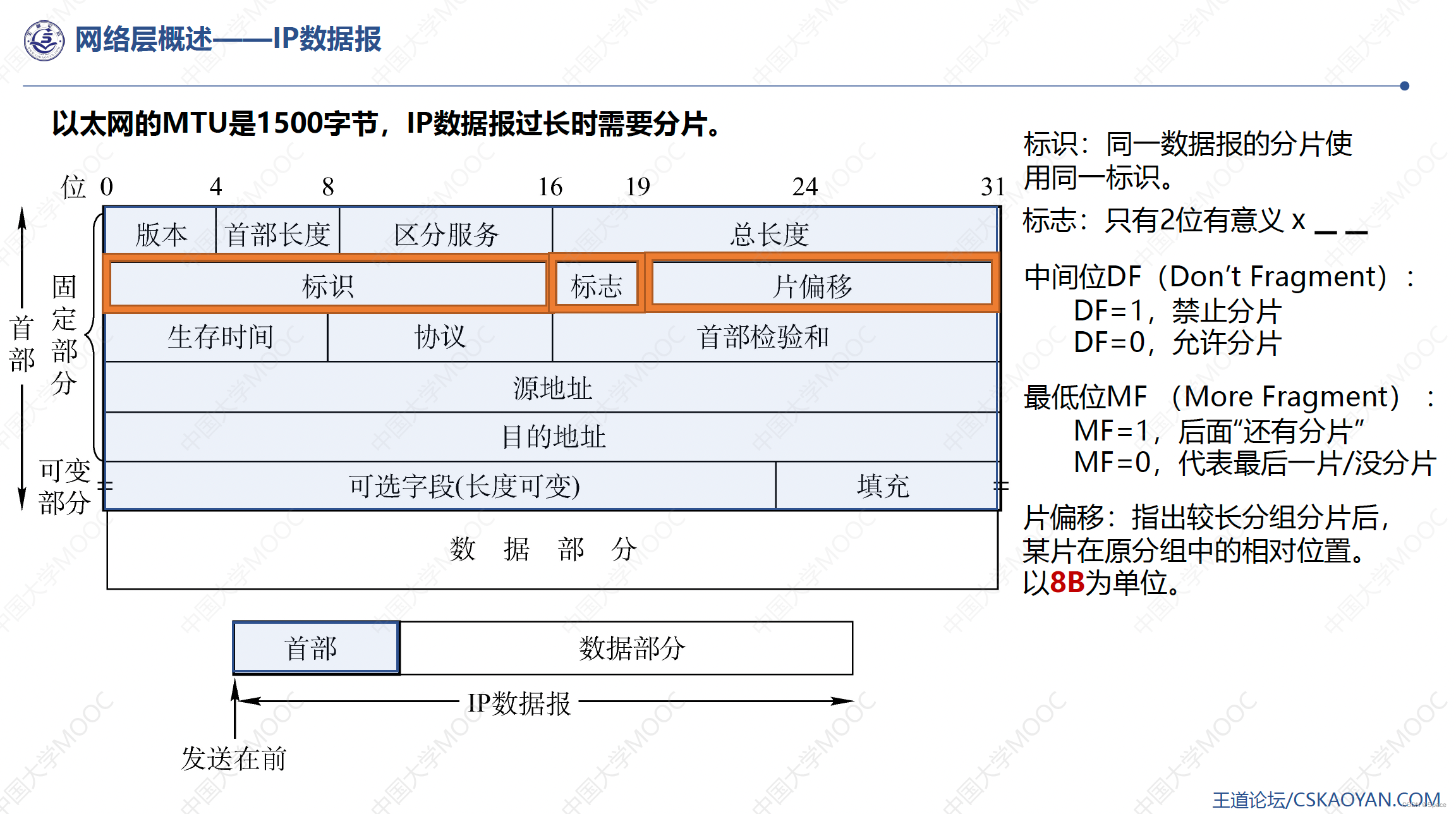Click the '中间位DF (Don't Fragment)' line
Screen dimensions: 1456x814
[x=1219, y=277]
